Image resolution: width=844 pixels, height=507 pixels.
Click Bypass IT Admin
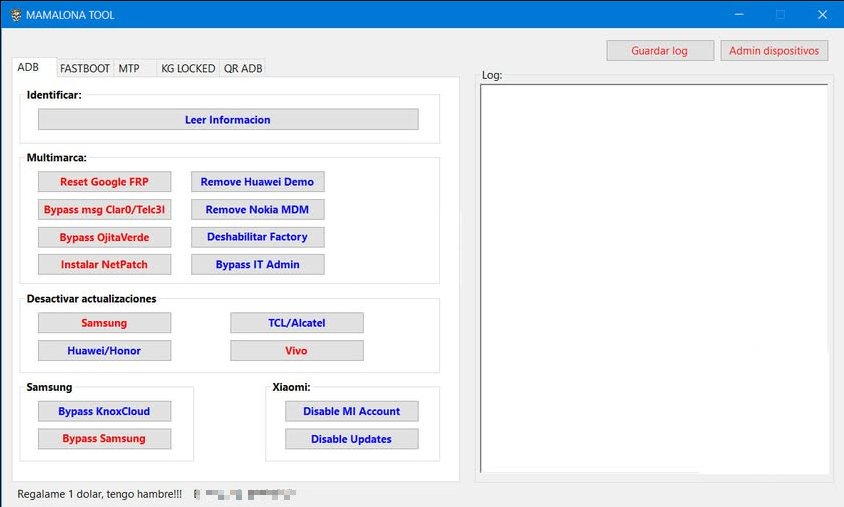[x=258, y=265]
